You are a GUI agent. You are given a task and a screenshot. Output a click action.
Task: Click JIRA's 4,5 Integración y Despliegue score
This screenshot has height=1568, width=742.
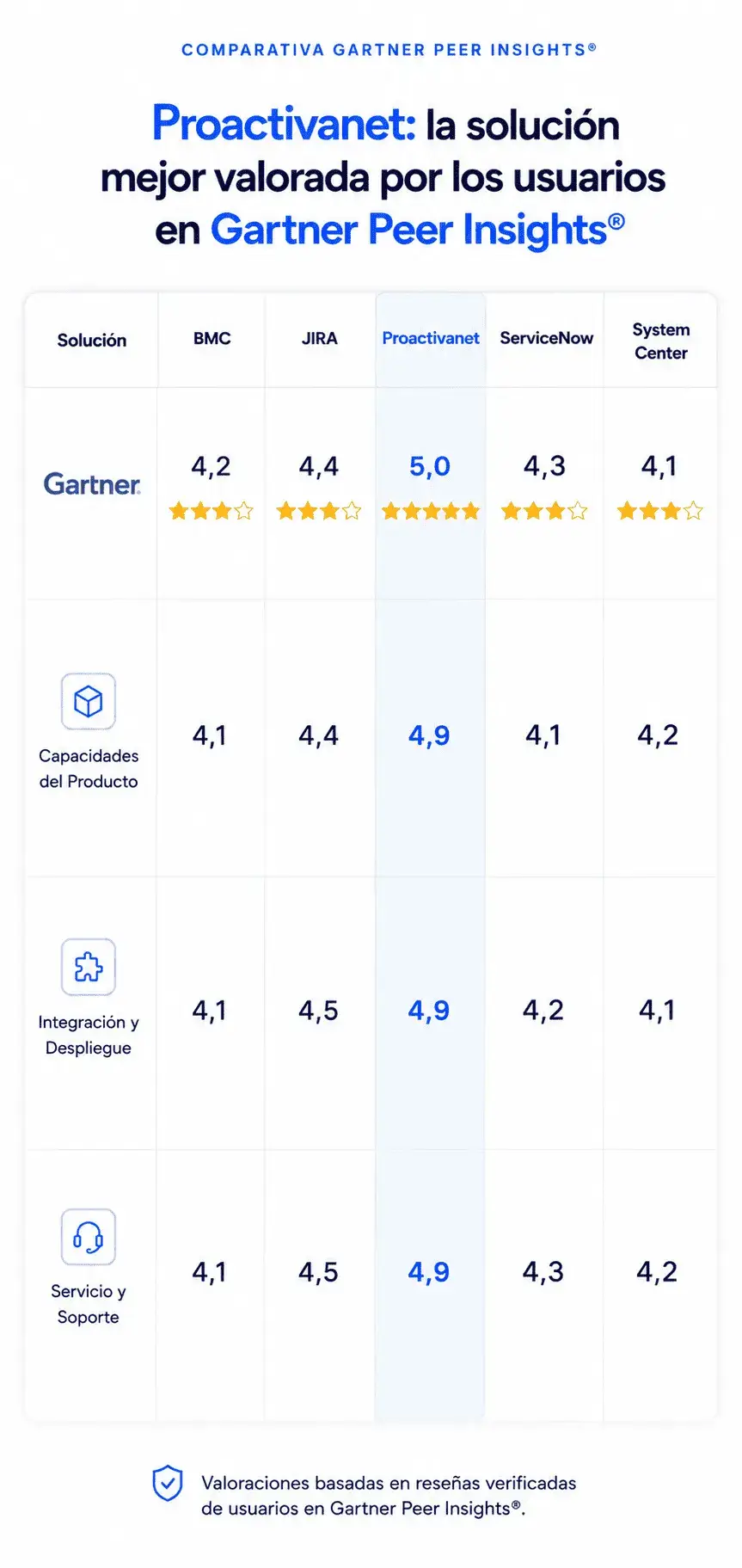click(x=318, y=1011)
